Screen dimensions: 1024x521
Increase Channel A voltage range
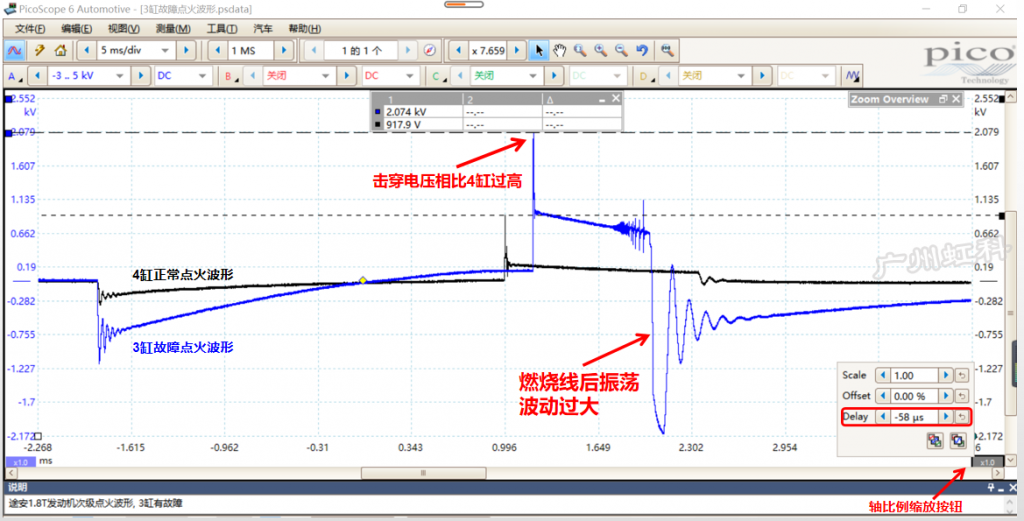pyautogui.click(x=140, y=76)
